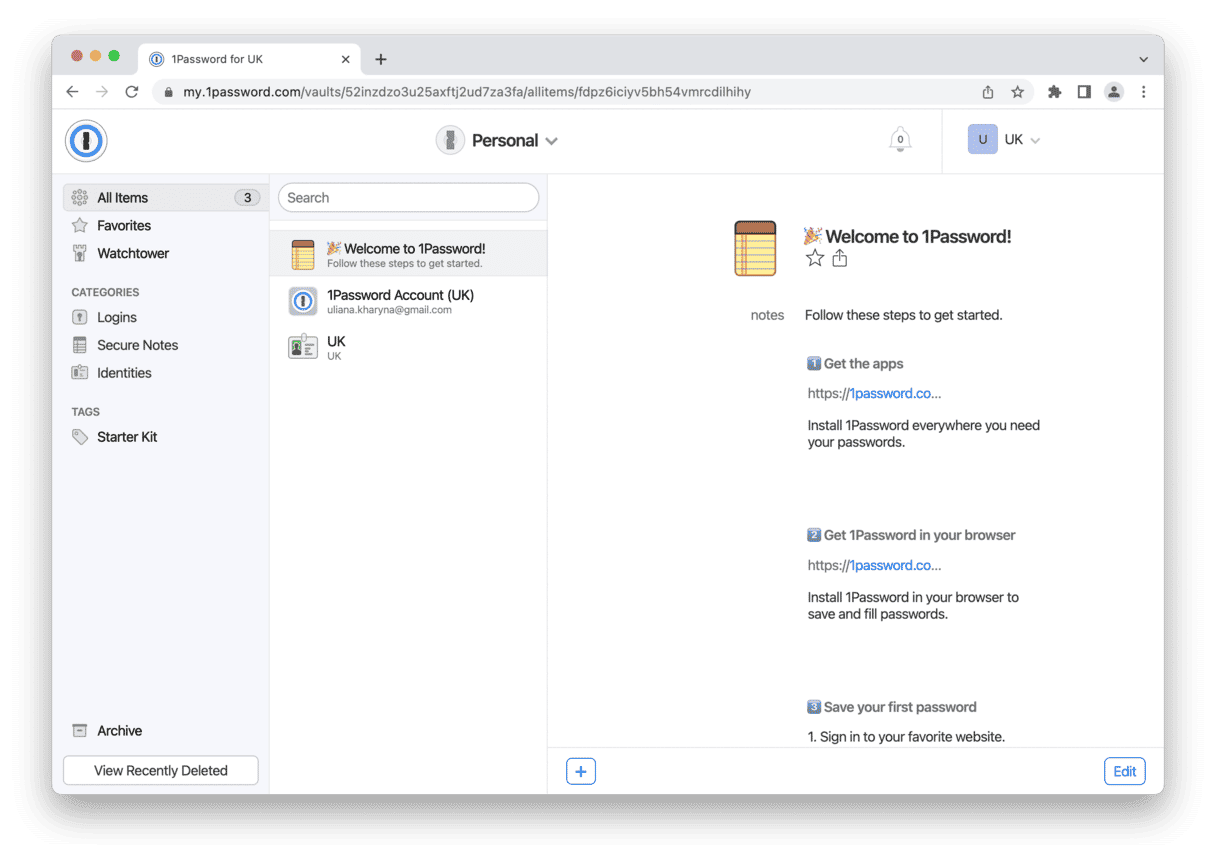Focus the Search field

point(408,198)
